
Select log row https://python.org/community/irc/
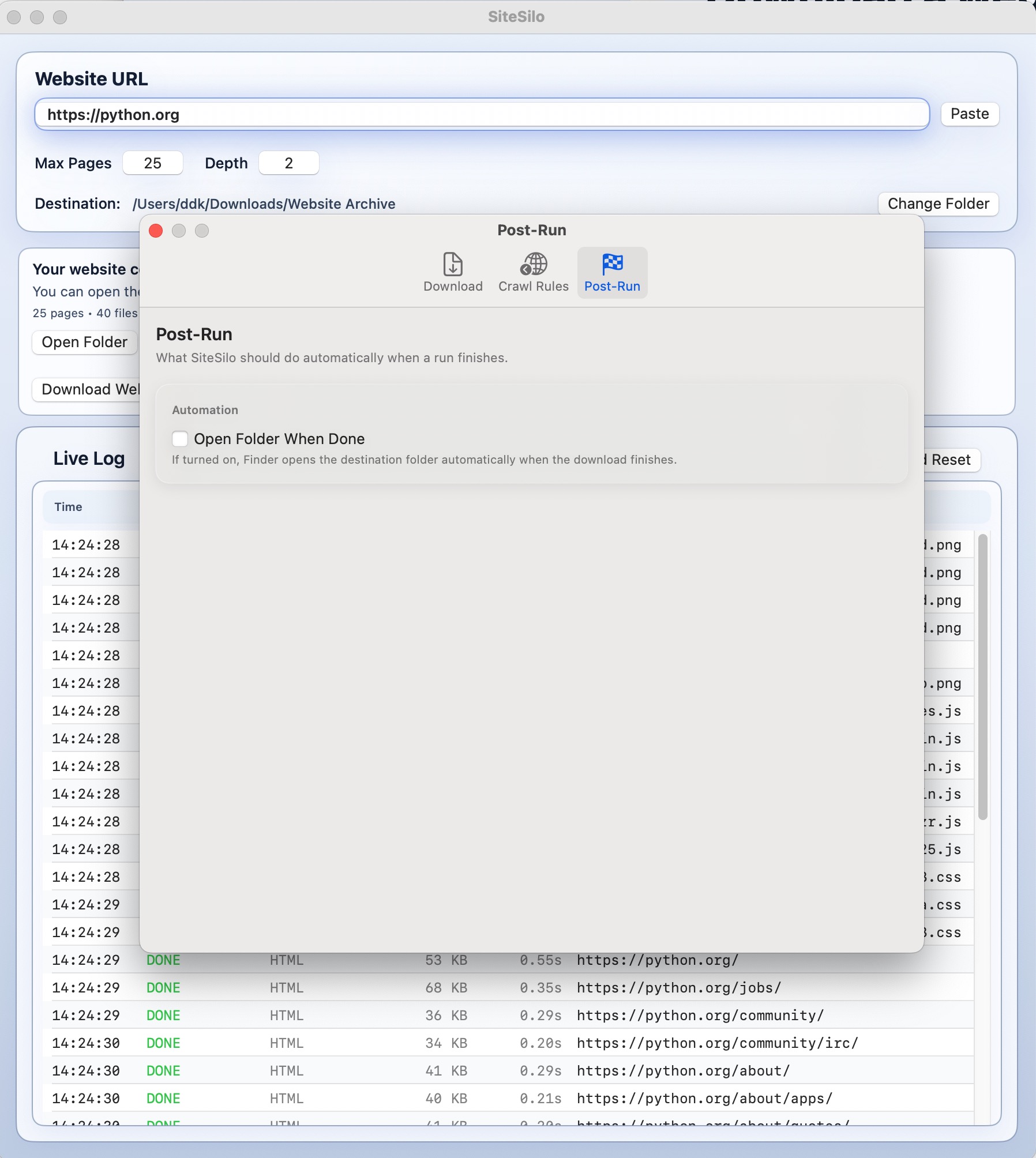click(508, 1043)
